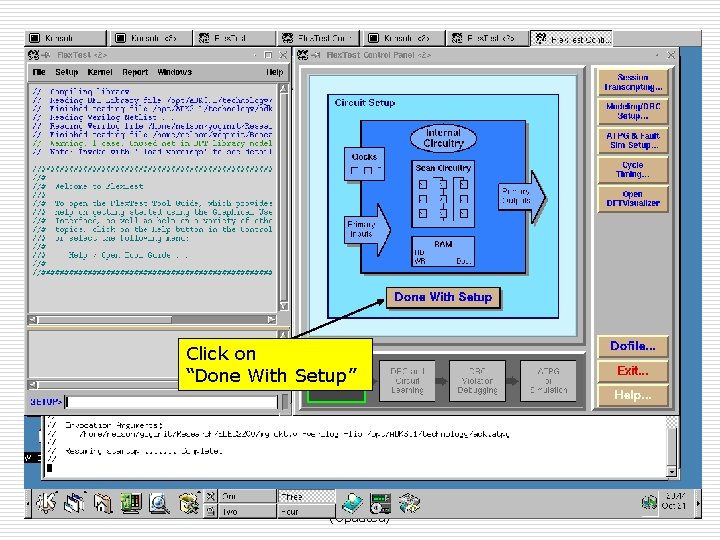Click the Primary Inputs arrow graphic
Viewport: 720px width, 540px height.
pos(367,230)
